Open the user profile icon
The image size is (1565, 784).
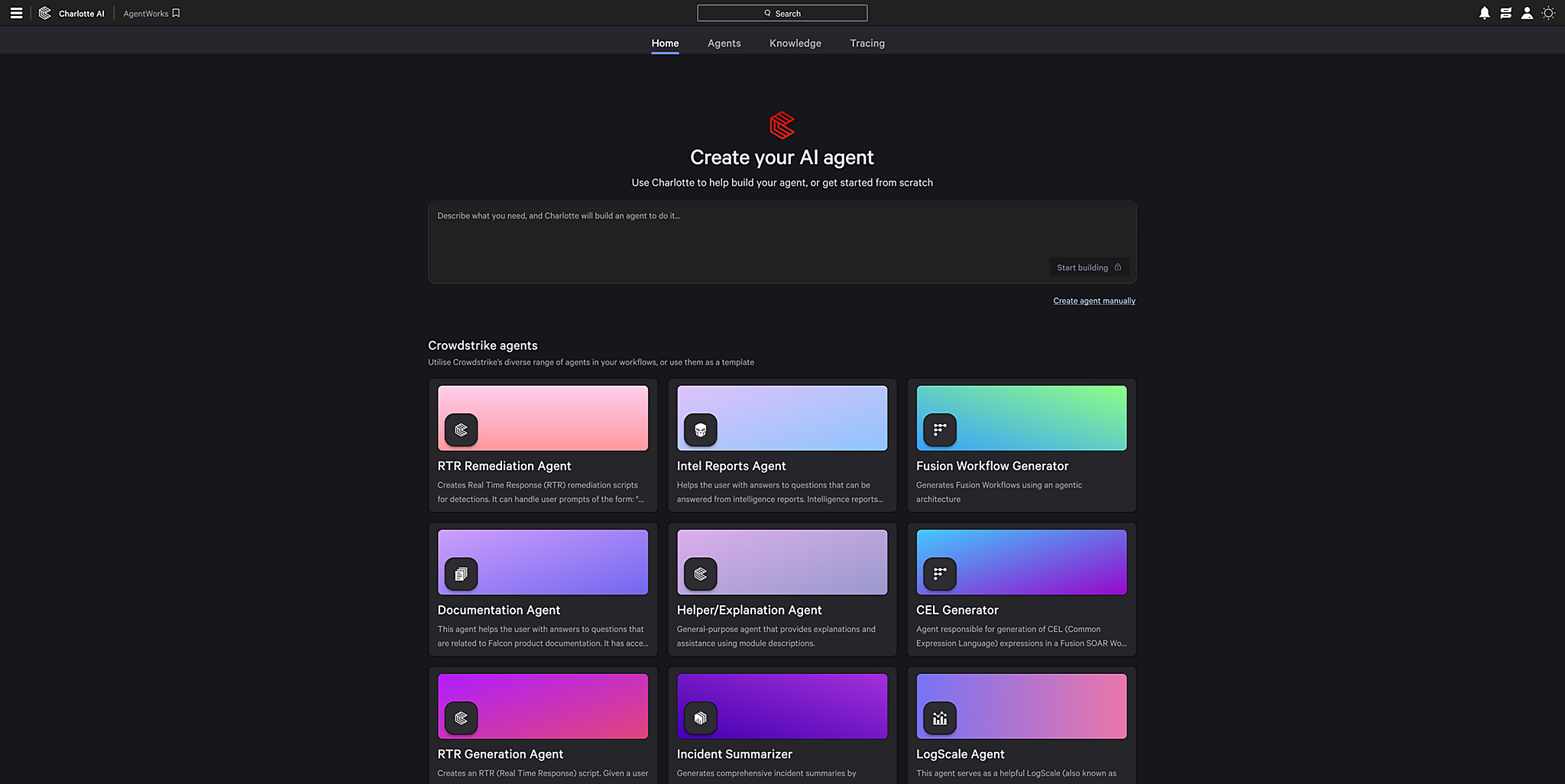1527,13
